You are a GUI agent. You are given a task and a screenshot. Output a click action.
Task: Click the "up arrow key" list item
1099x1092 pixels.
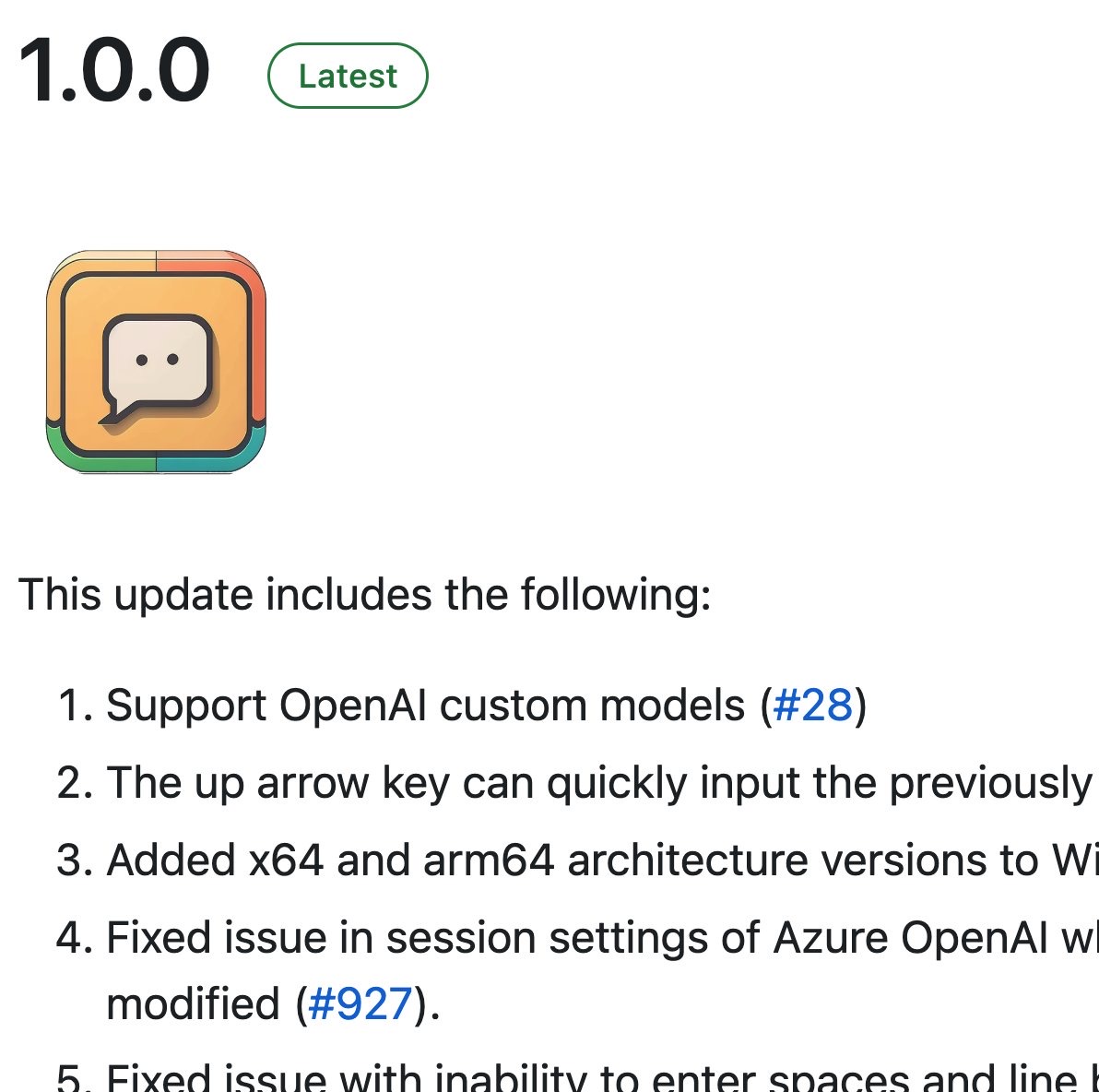(602, 783)
